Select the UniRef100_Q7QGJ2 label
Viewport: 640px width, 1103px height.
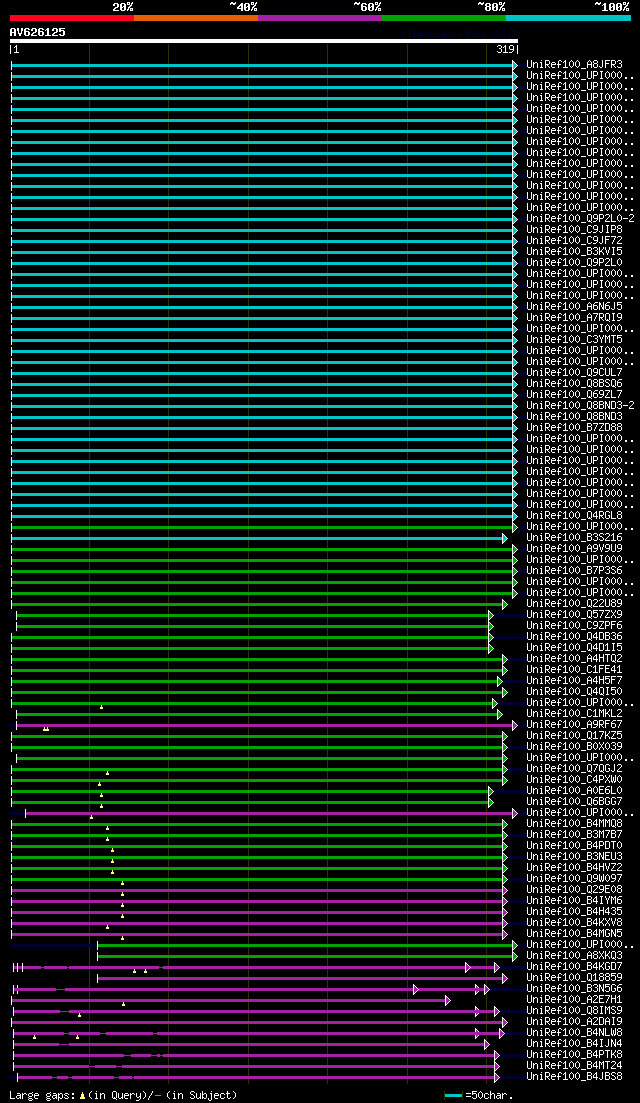click(574, 769)
